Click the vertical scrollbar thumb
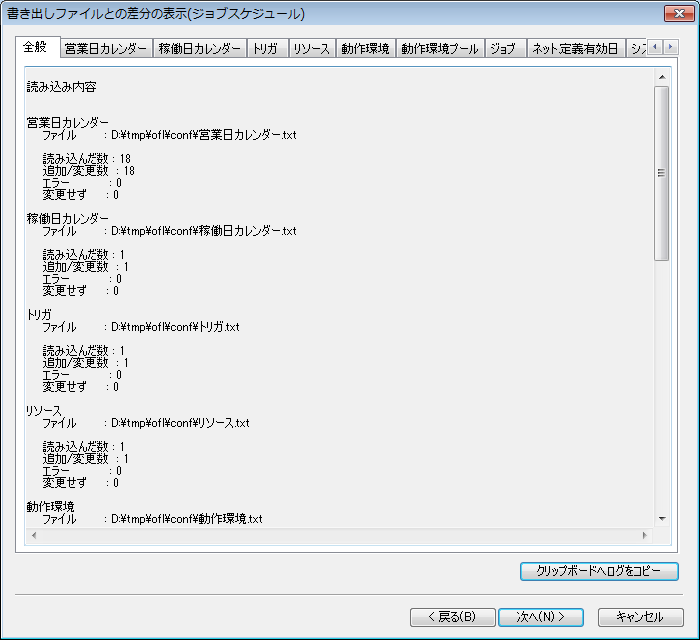Image resolution: width=700 pixels, height=640 pixels. click(662, 173)
